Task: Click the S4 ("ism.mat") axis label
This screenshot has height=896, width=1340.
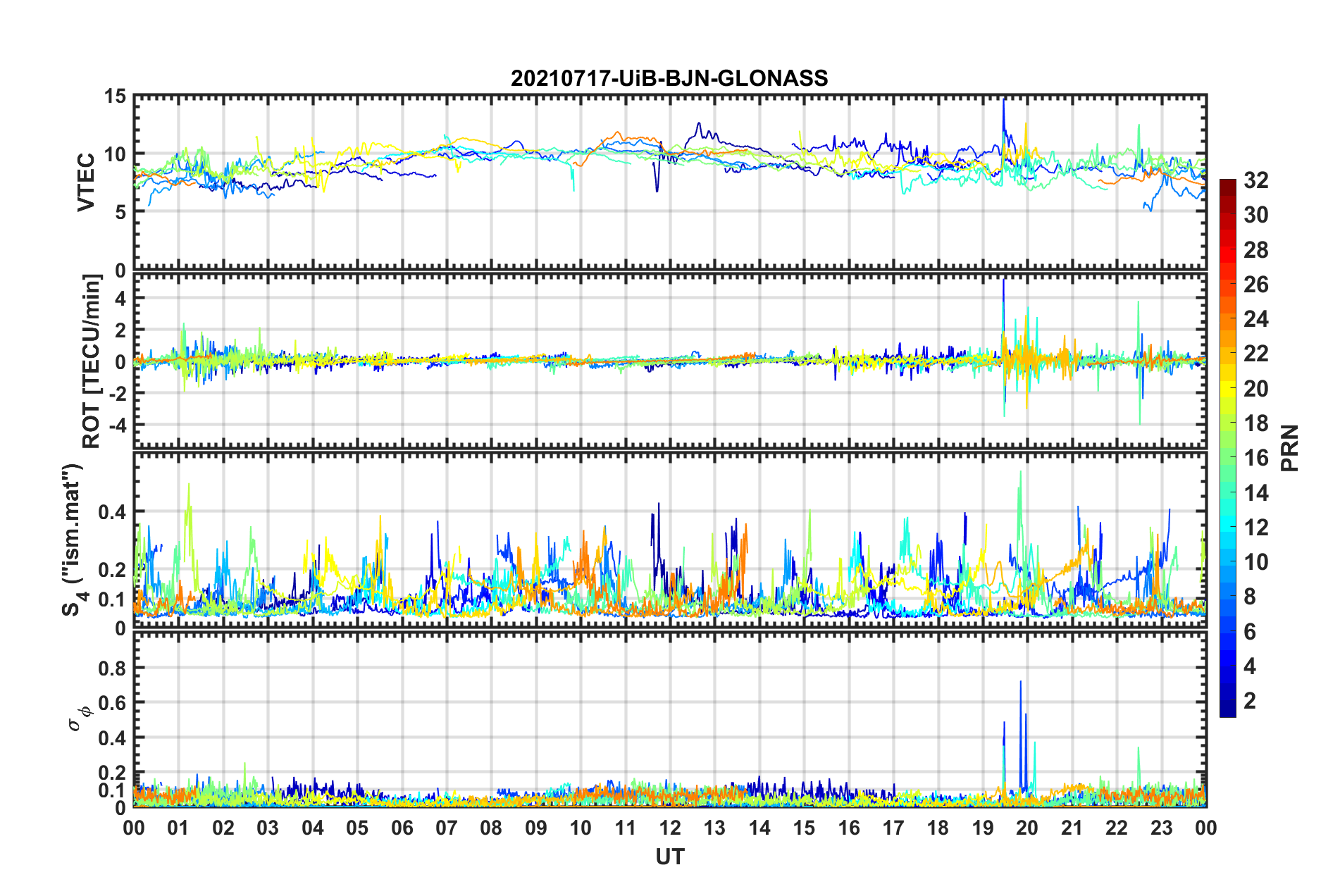Action: pos(73,540)
